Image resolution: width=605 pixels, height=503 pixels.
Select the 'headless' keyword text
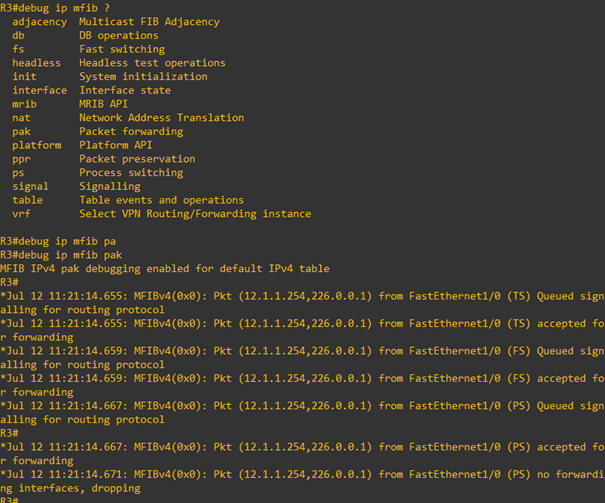(36, 63)
